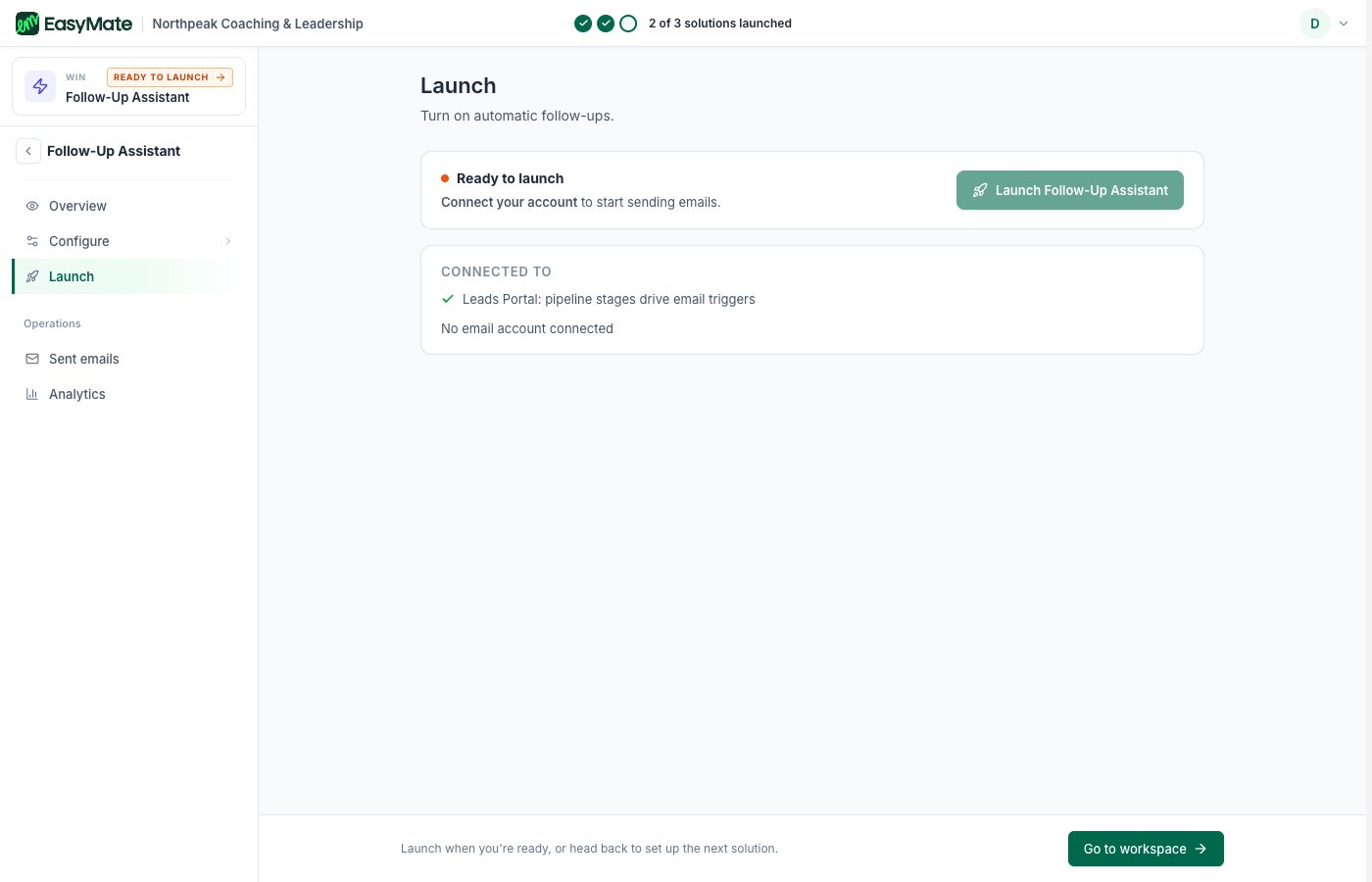The width and height of the screenshot is (1372, 882).
Task: Click 'No email account connected' text
Action: [527, 328]
